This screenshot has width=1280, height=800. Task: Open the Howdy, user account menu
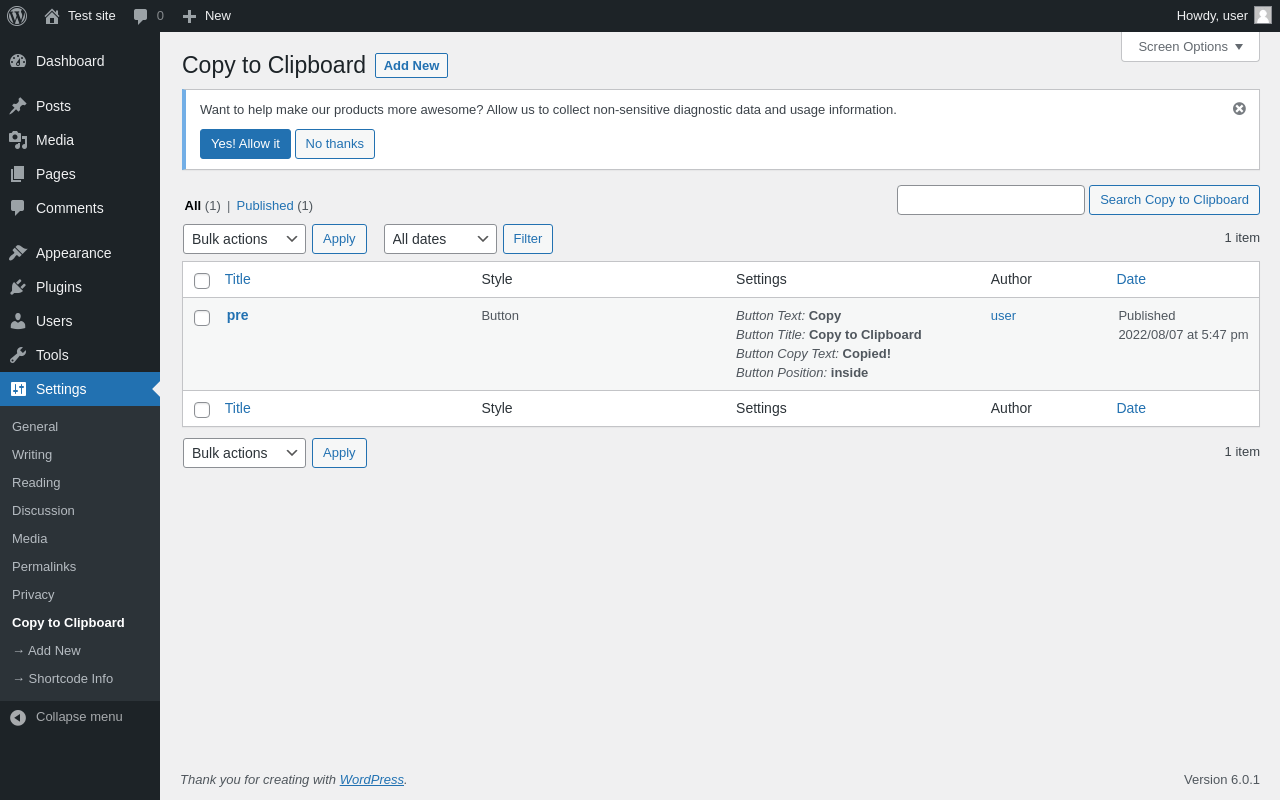(1224, 15)
